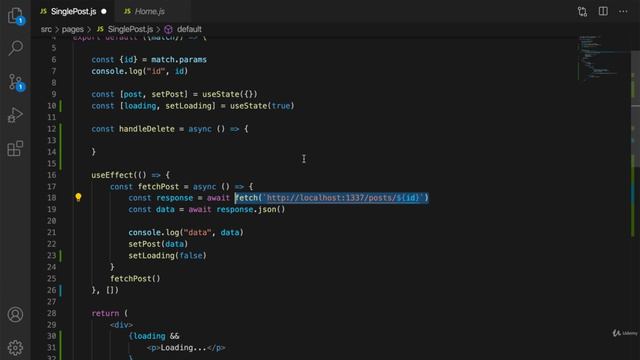640x360 pixels.
Task: Click the minimap code overview
Action: [602, 58]
